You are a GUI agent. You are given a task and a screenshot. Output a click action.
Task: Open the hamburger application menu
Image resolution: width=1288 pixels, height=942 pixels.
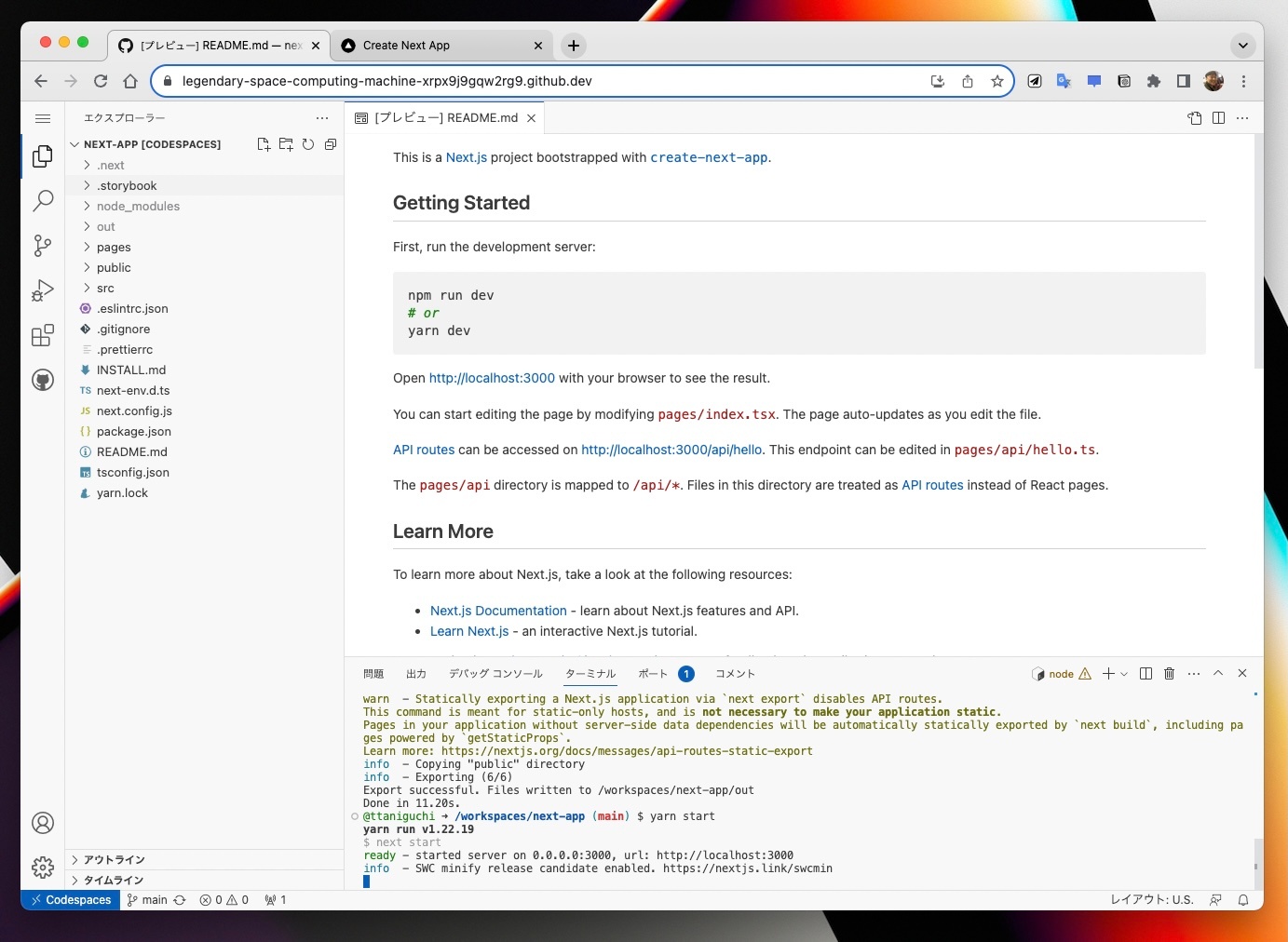coord(43,118)
